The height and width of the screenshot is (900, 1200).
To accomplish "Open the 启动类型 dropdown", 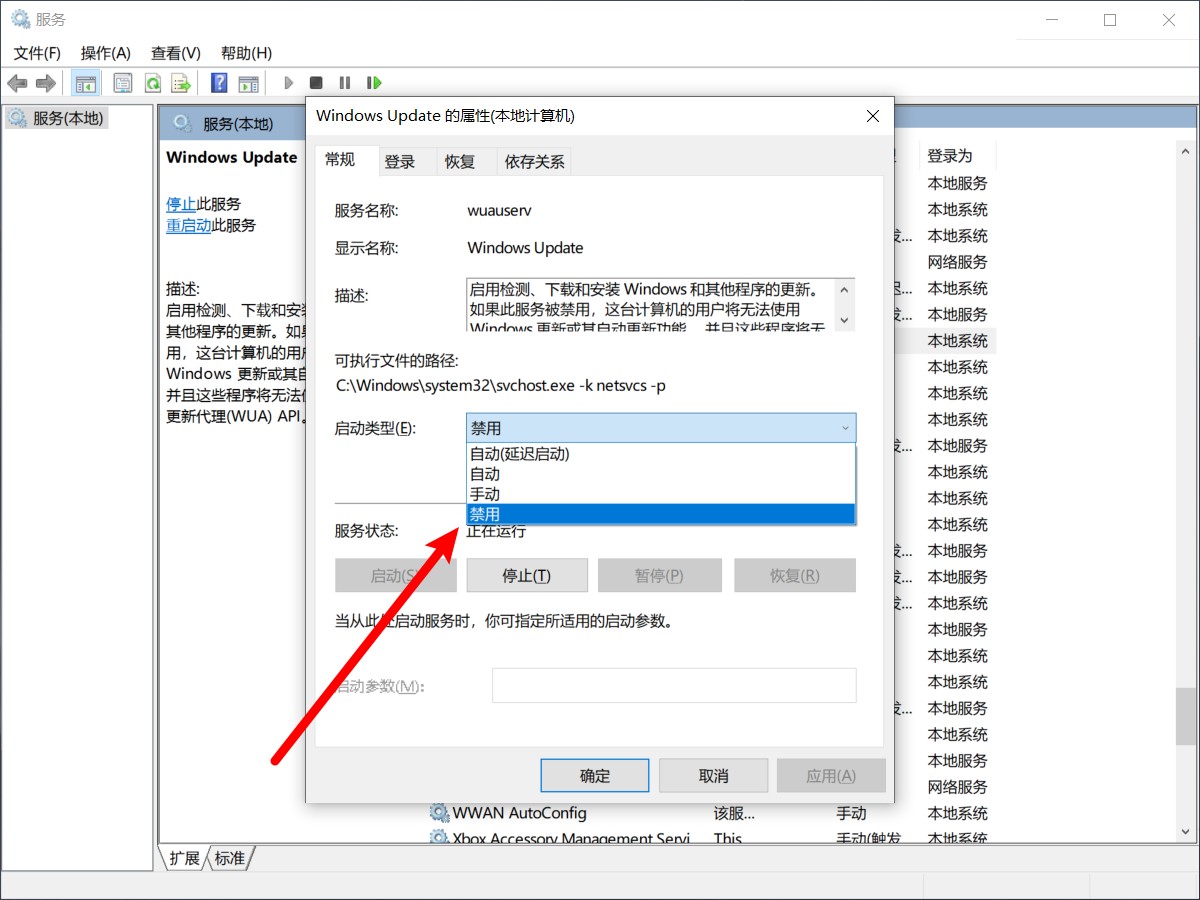I will click(x=846, y=427).
